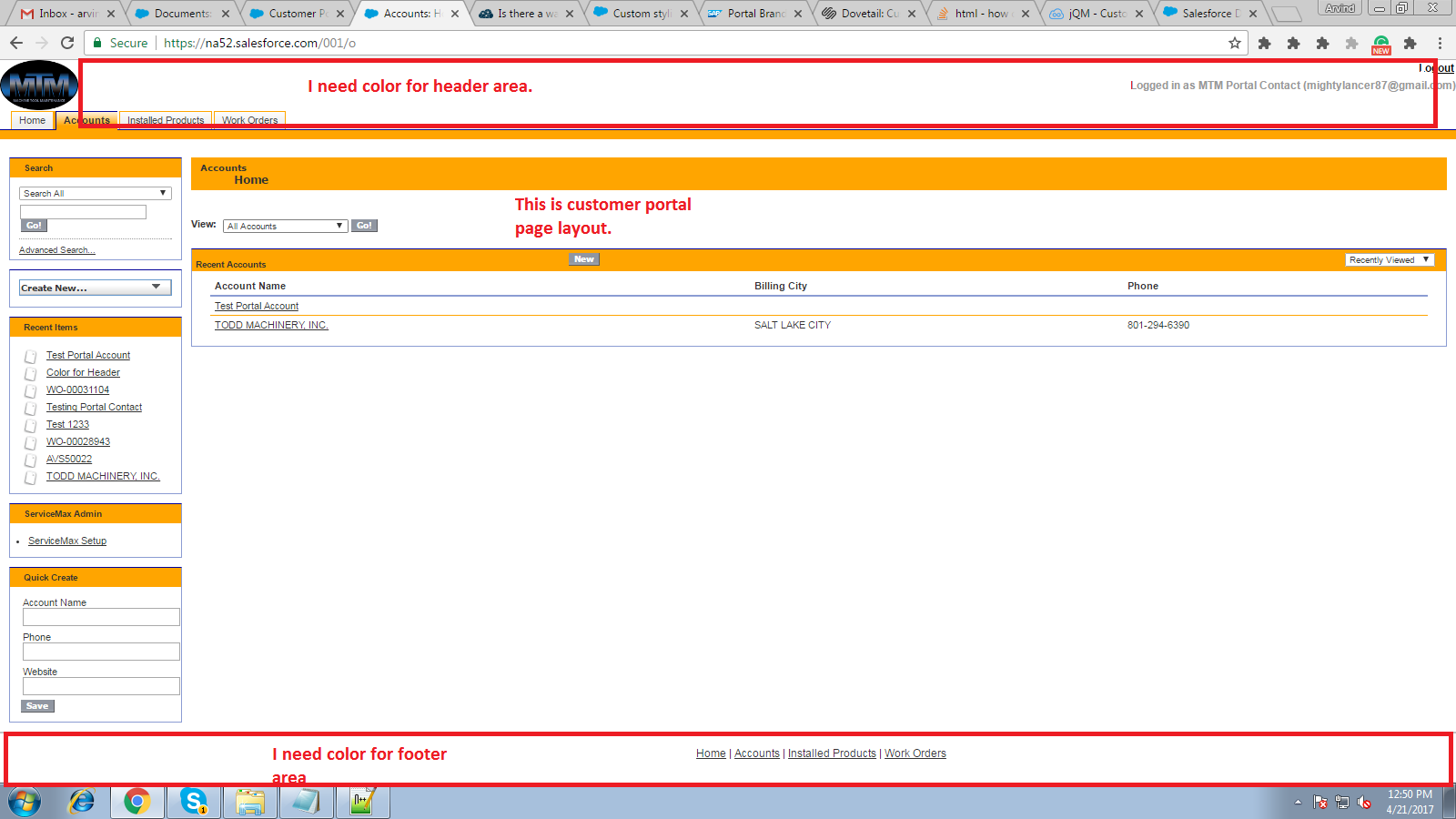Switch to the html - how browser tab

[x=983, y=14]
